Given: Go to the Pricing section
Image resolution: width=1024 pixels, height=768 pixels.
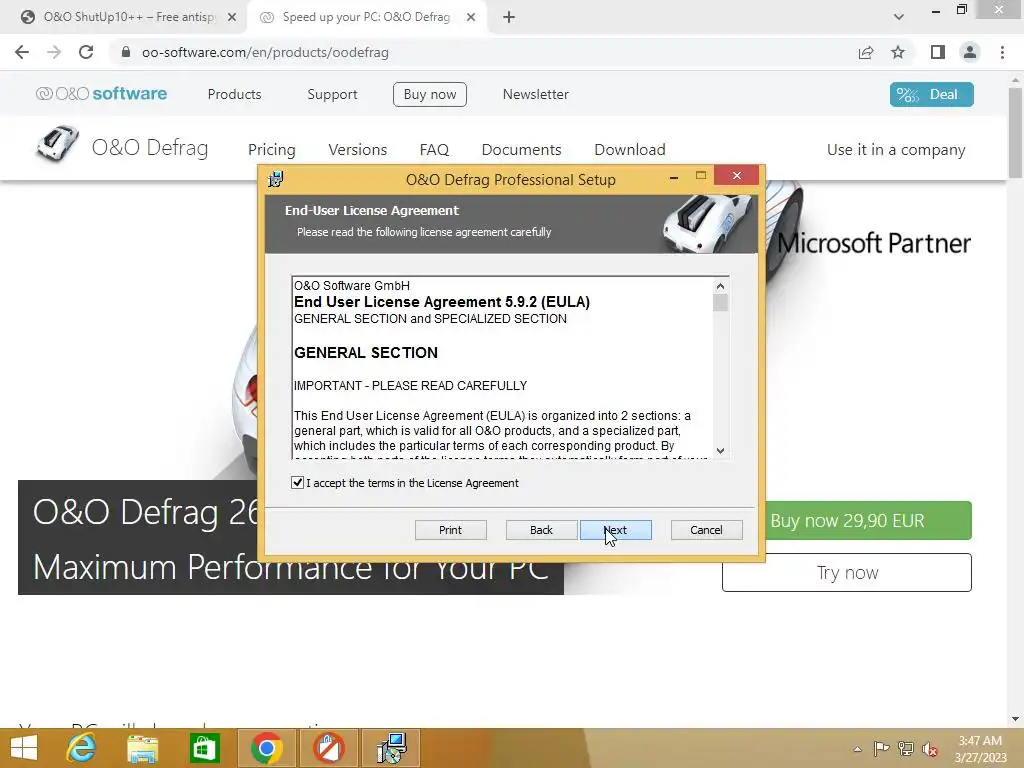Looking at the screenshot, I should point(272,150).
